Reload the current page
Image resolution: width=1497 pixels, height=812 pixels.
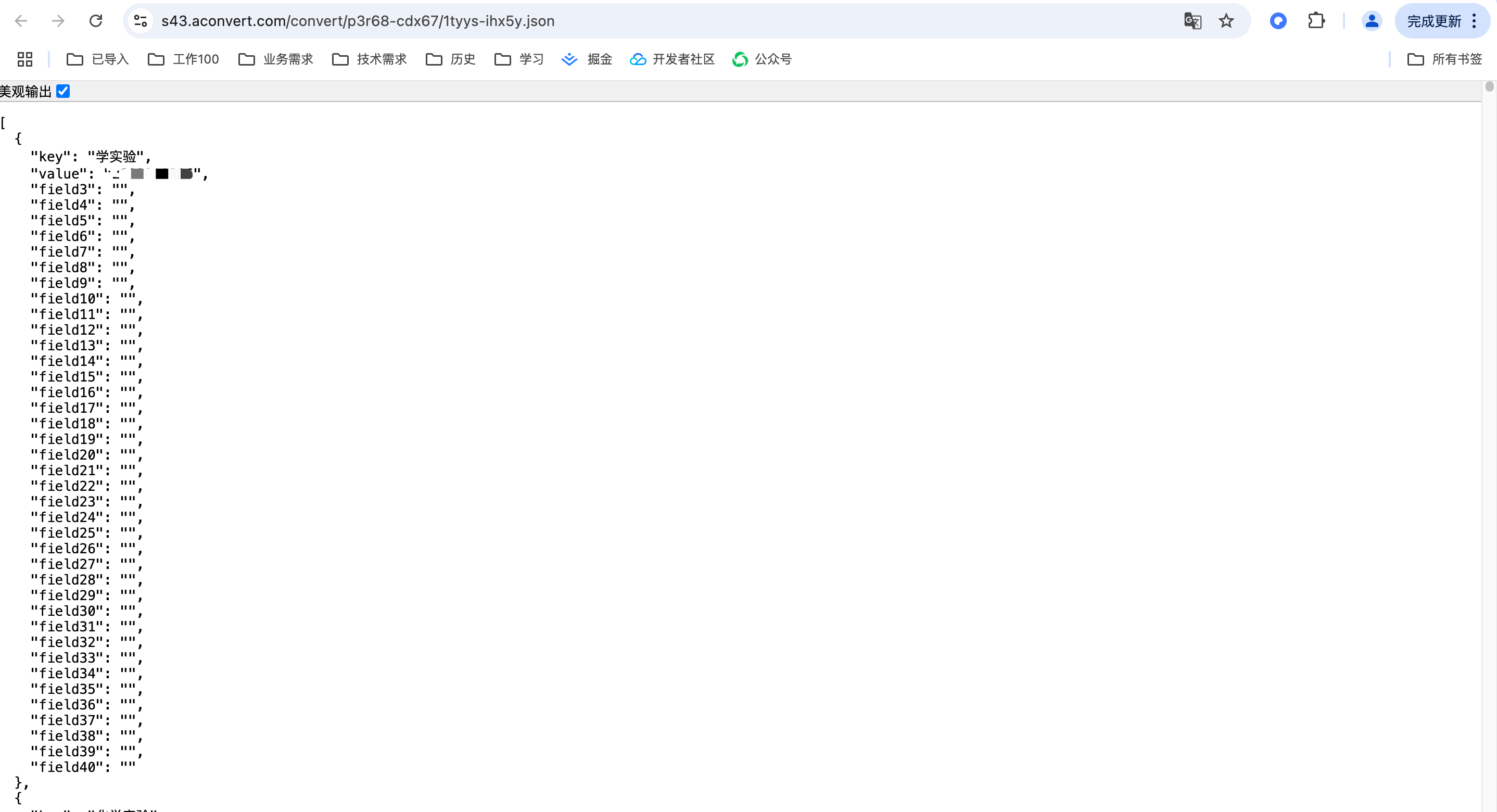coord(96,21)
